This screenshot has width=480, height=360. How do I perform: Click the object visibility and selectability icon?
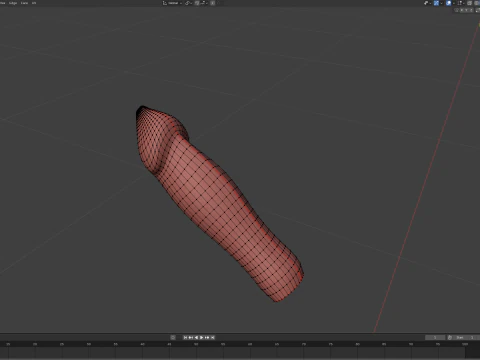426,3
